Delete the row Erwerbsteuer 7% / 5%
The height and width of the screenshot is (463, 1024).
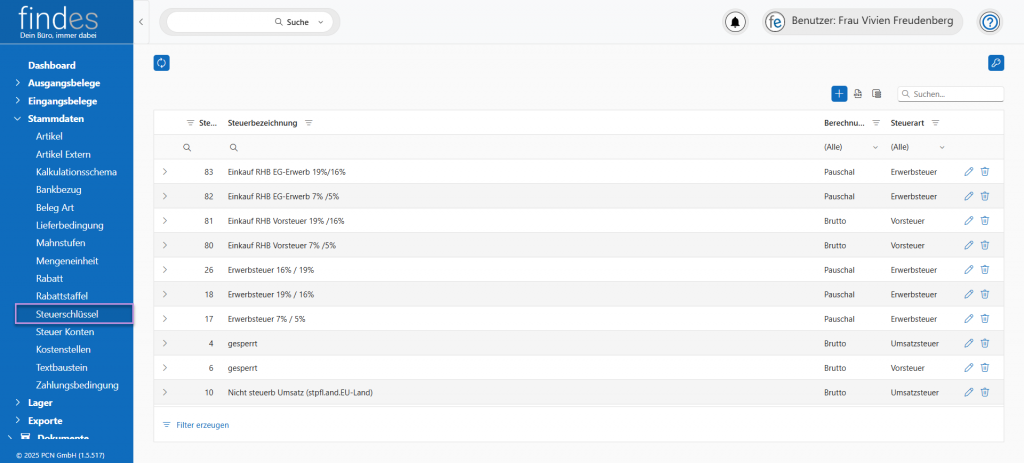985,318
